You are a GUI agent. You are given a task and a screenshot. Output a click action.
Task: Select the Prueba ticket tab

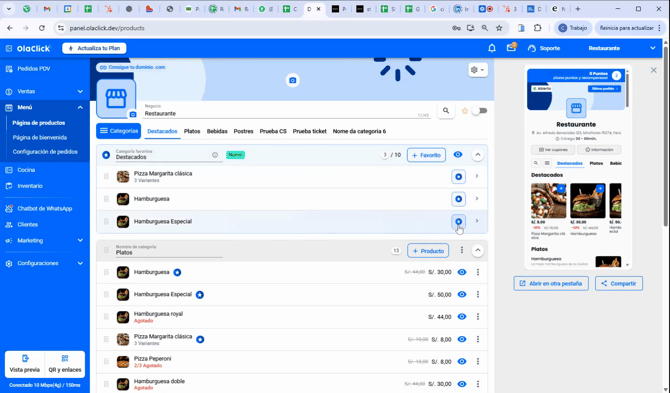coord(309,131)
